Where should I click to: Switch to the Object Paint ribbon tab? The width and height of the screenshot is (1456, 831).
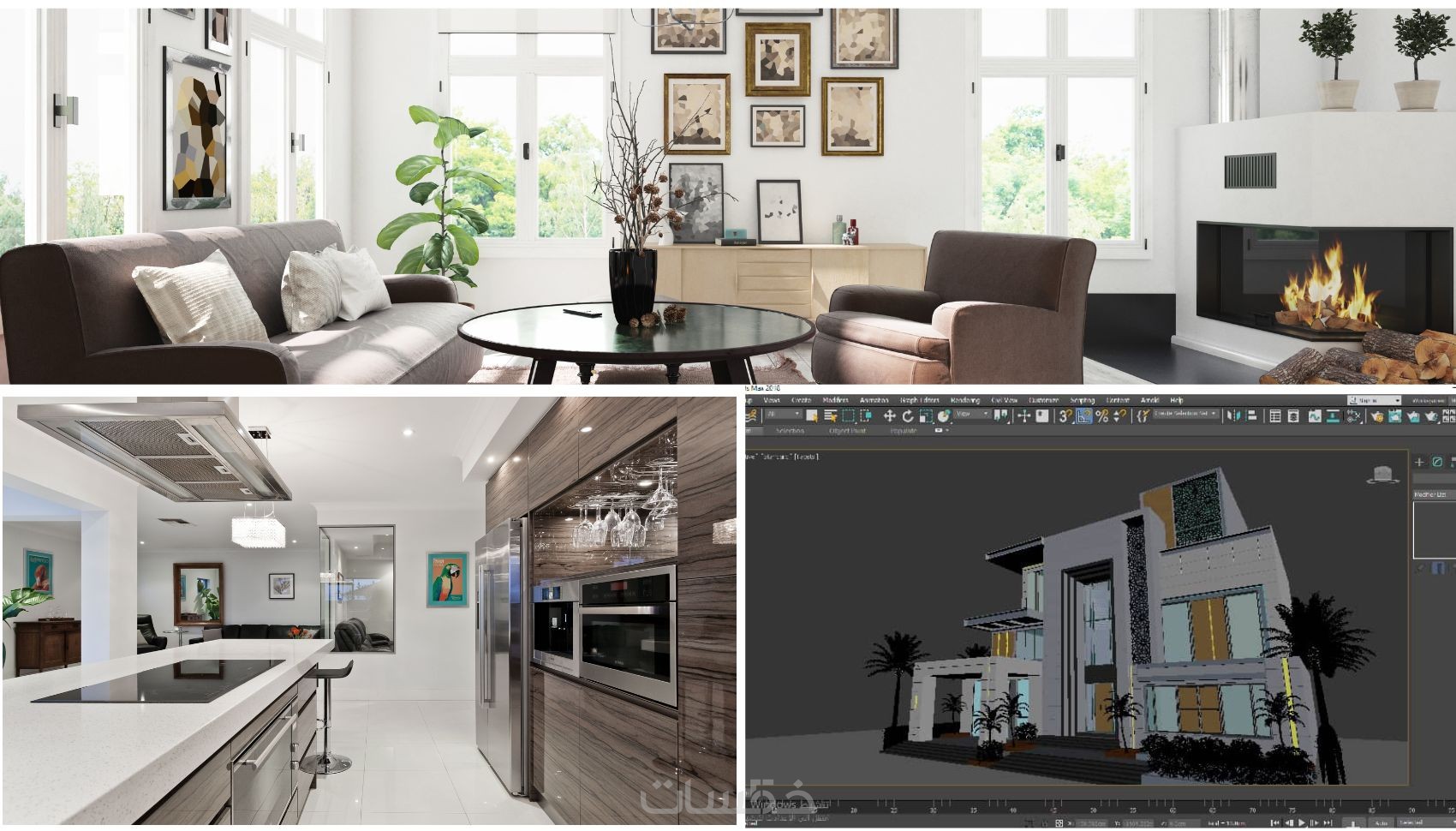coord(847,431)
